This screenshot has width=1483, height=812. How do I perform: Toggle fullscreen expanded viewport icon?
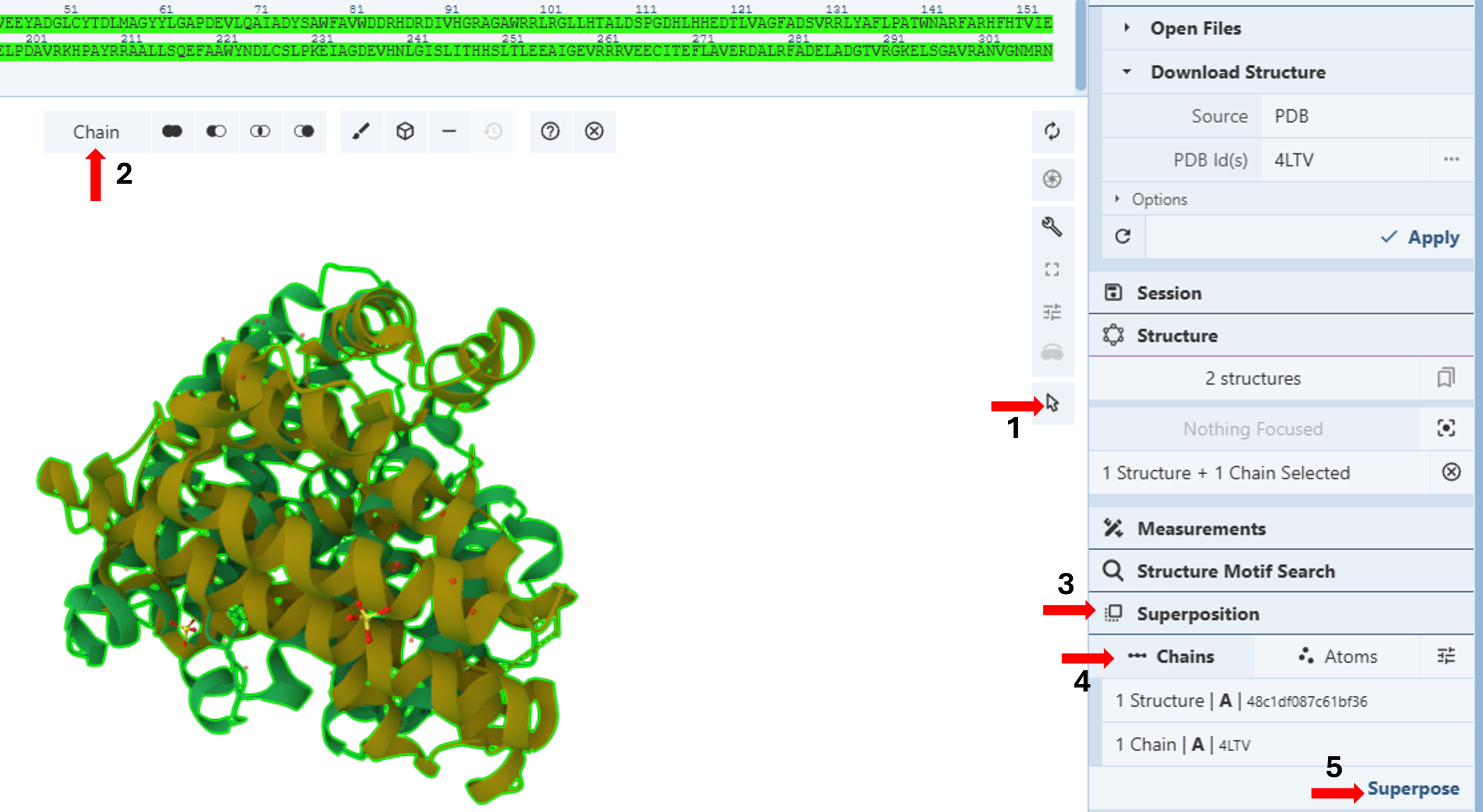point(1052,269)
